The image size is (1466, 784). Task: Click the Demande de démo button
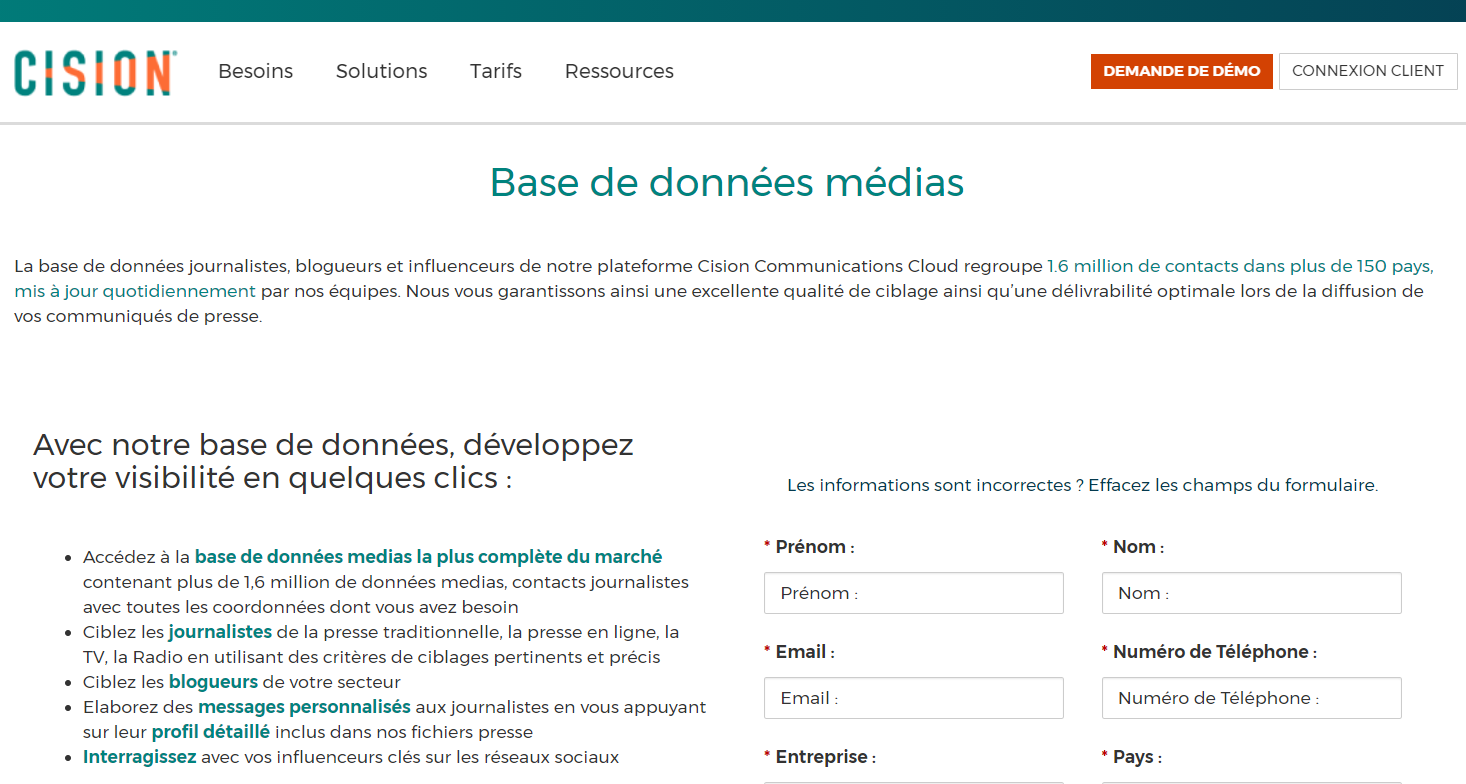(1182, 71)
